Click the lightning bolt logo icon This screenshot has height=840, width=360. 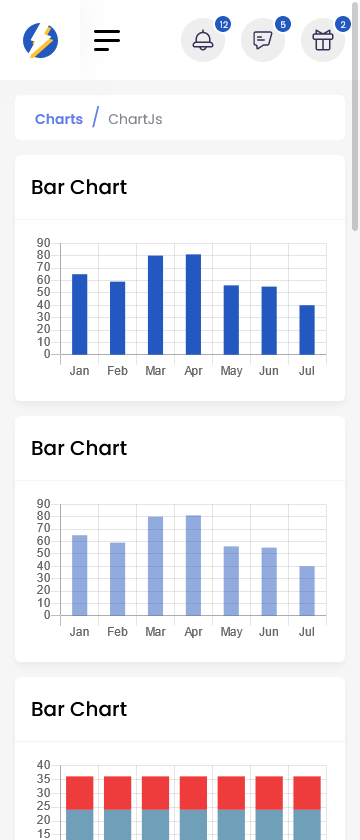tap(40, 40)
